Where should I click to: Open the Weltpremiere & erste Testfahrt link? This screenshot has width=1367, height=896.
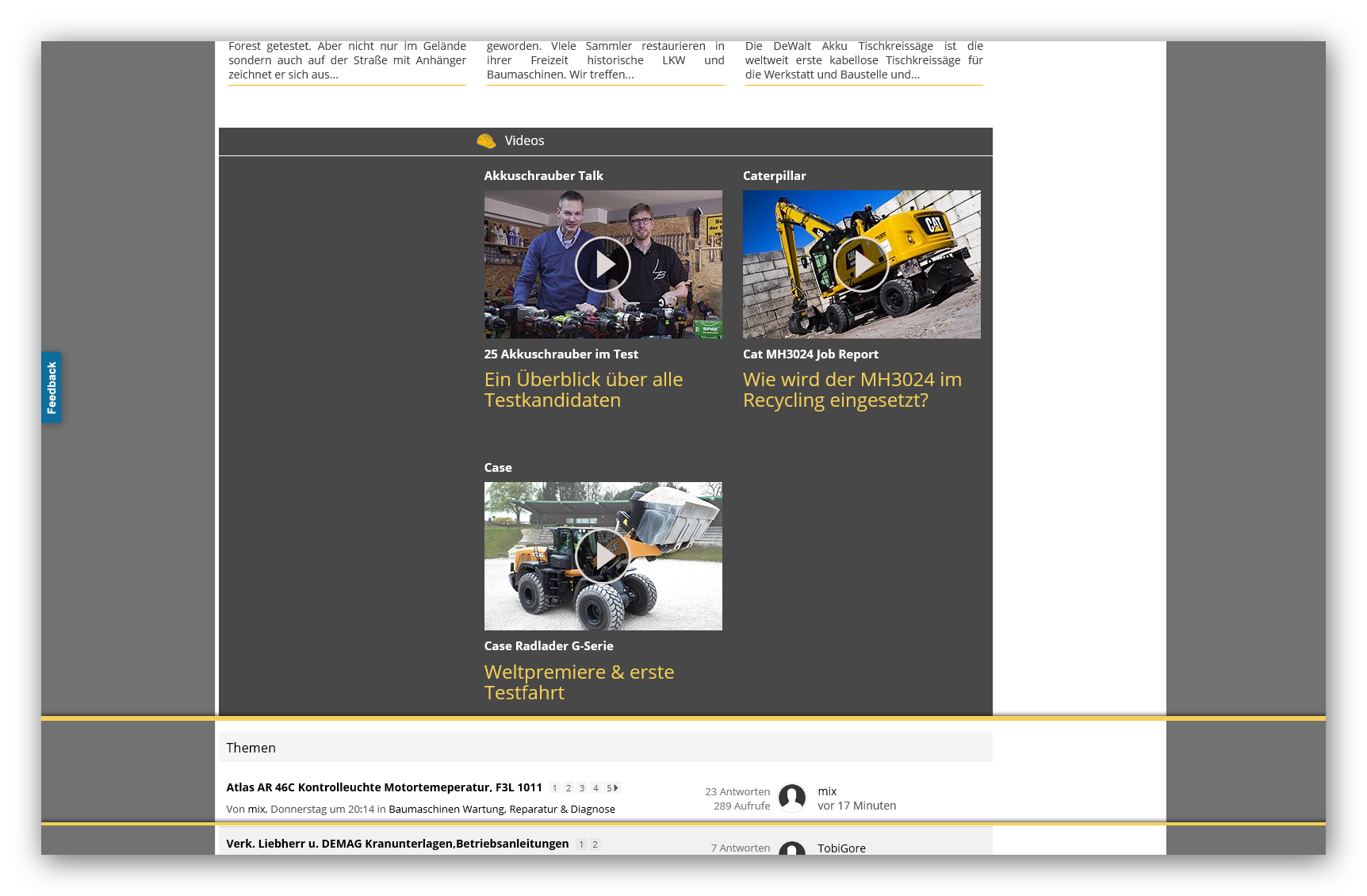click(x=579, y=682)
